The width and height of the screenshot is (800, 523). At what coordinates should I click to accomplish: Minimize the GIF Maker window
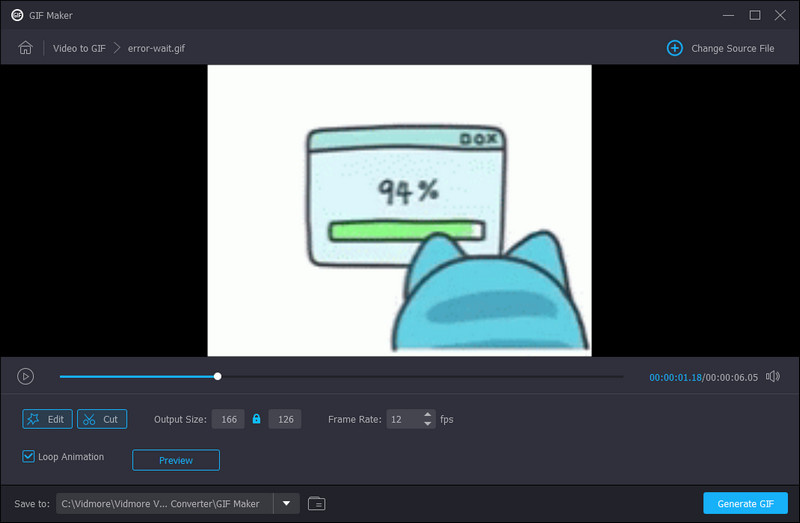coord(728,15)
